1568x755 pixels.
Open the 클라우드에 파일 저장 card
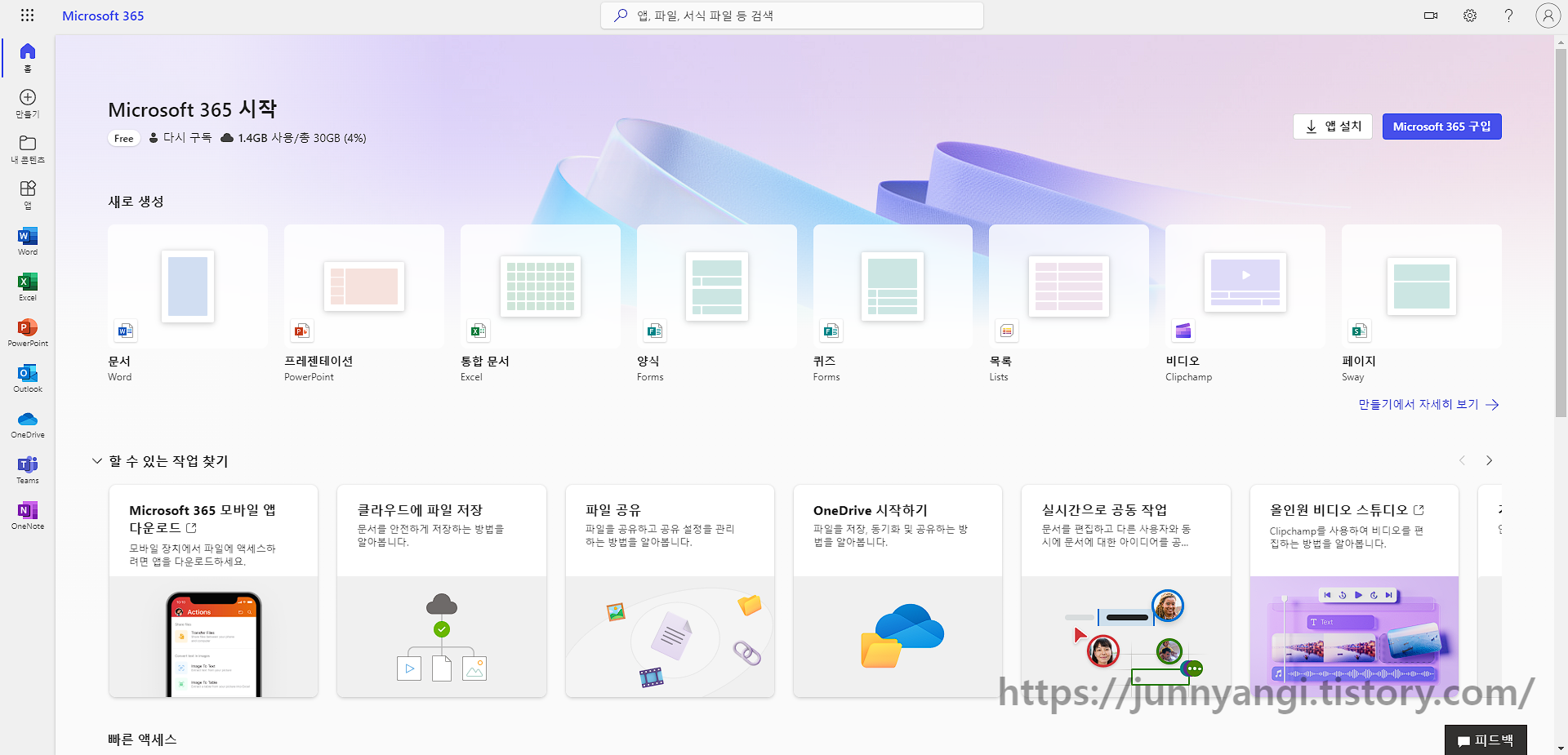pos(442,591)
